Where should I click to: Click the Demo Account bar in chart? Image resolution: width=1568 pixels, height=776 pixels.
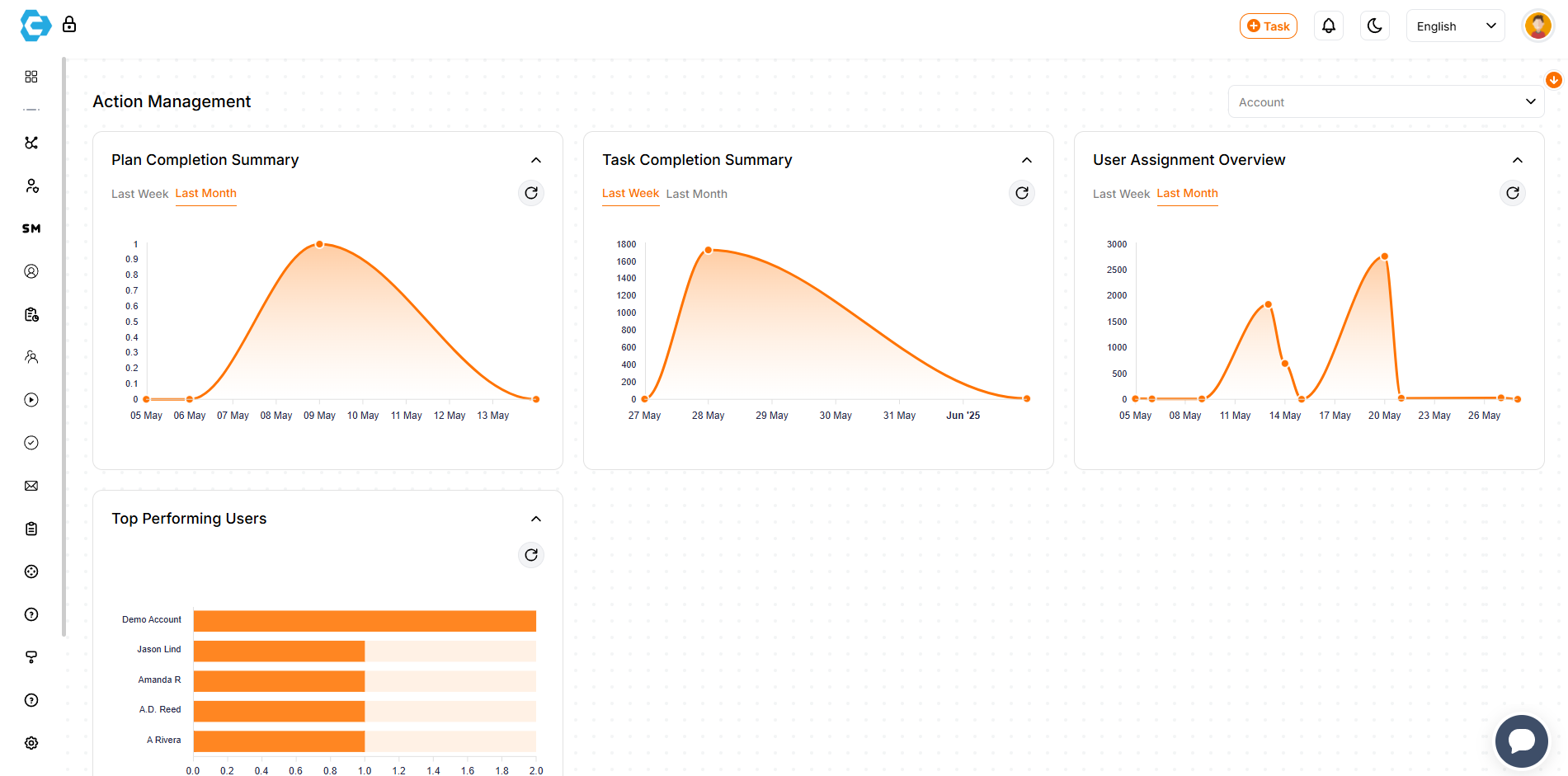(x=365, y=621)
